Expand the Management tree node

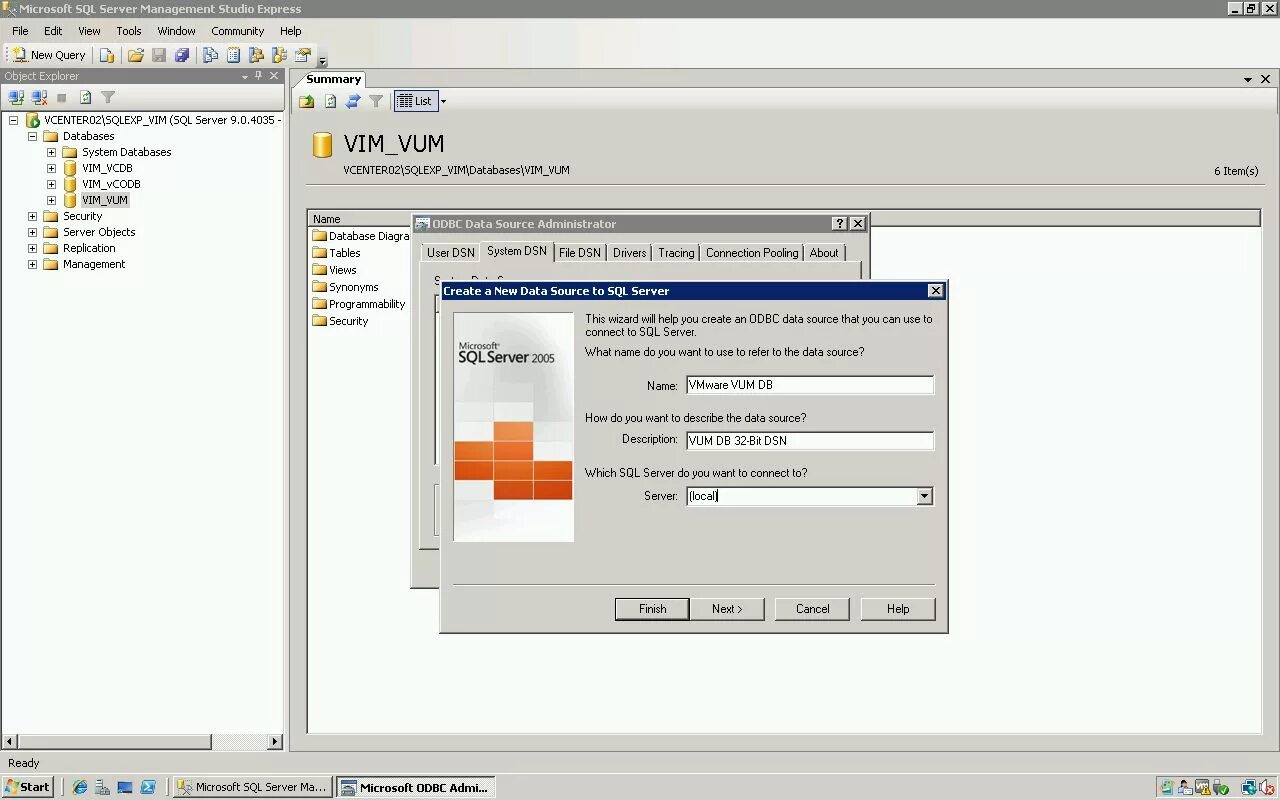[x=32, y=264]
